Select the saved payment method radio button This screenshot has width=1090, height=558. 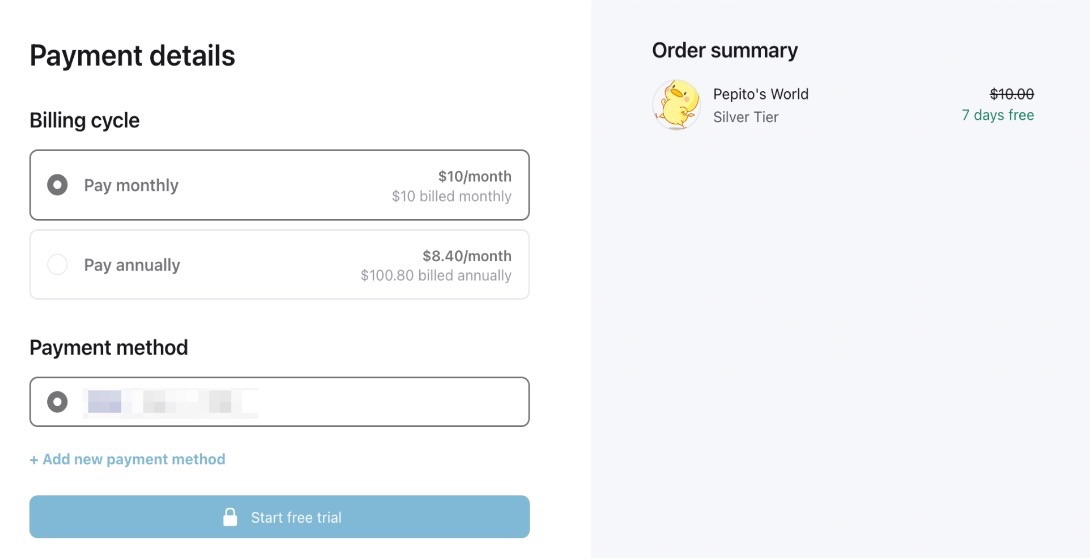point(58,402)
